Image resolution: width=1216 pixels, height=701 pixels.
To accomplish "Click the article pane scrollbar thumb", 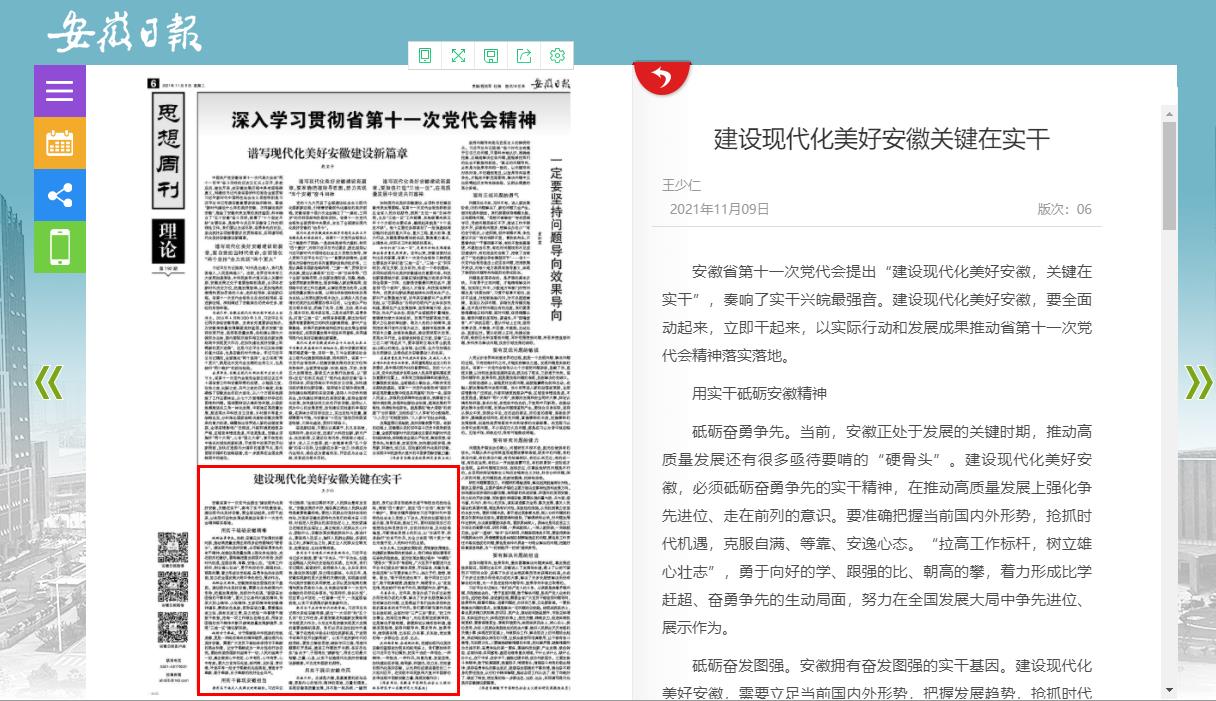I will tap(1169, 175).
